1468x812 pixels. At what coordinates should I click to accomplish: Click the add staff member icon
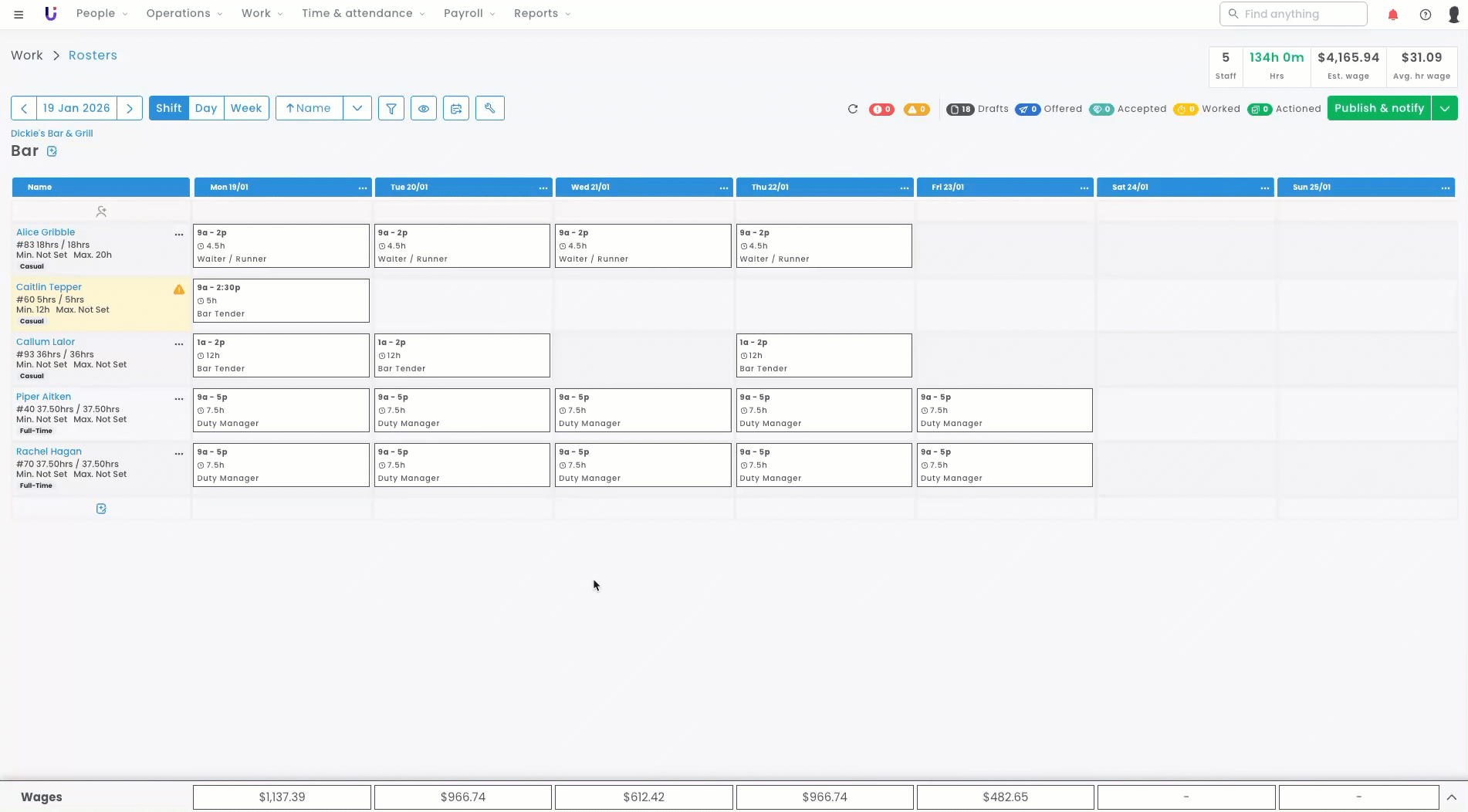click(x=101, y=211)
